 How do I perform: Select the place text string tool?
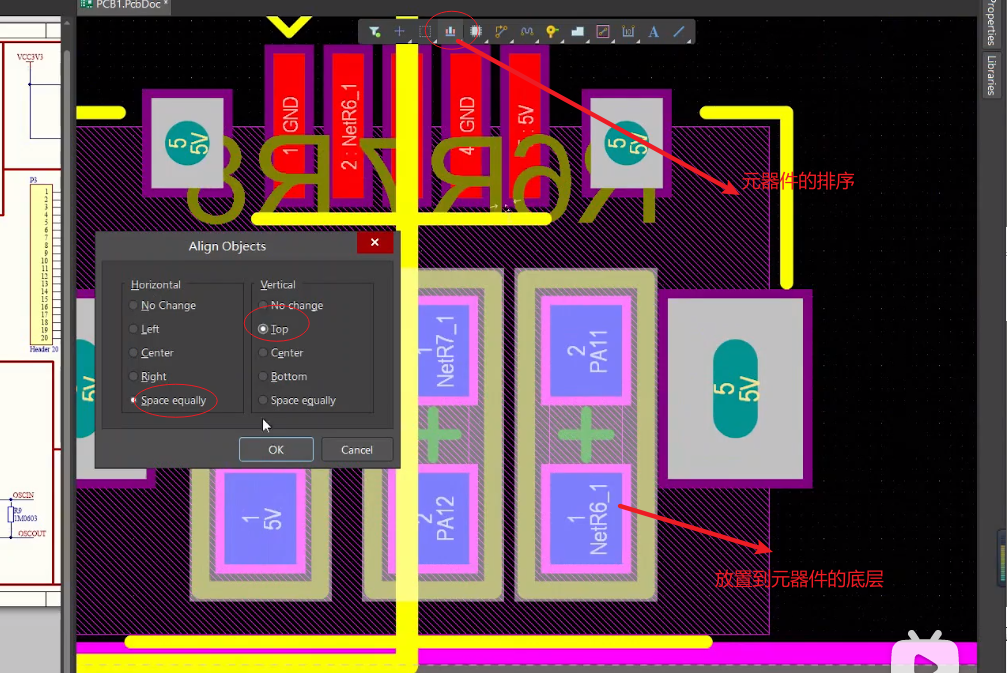pyautogui.click(x=653, y=31)
